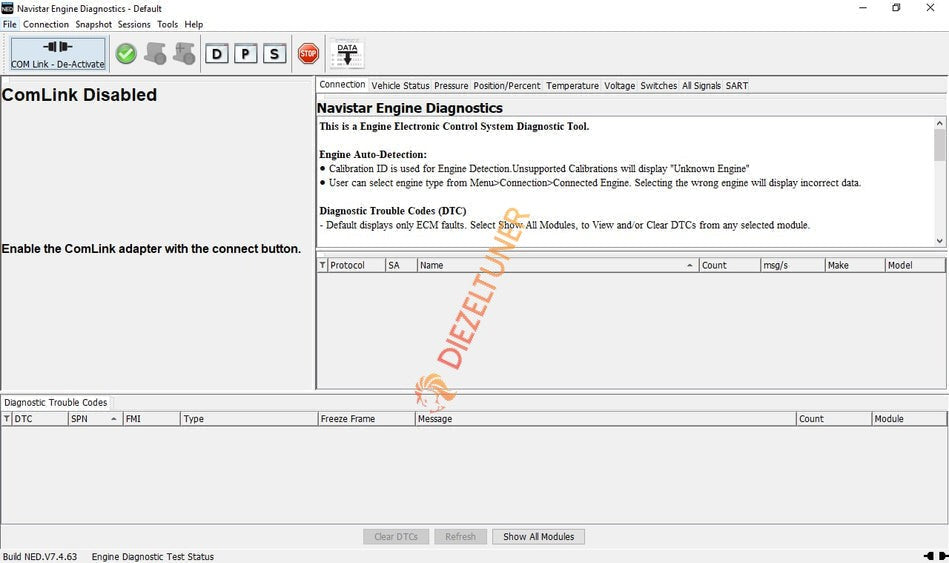Click the Navistar Engine Diagnostics heading

pyautogui.click(x=410, y=108)
